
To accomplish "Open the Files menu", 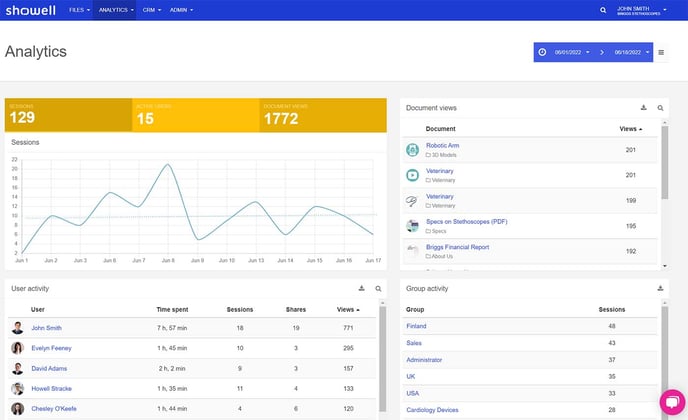I will 79,10.
